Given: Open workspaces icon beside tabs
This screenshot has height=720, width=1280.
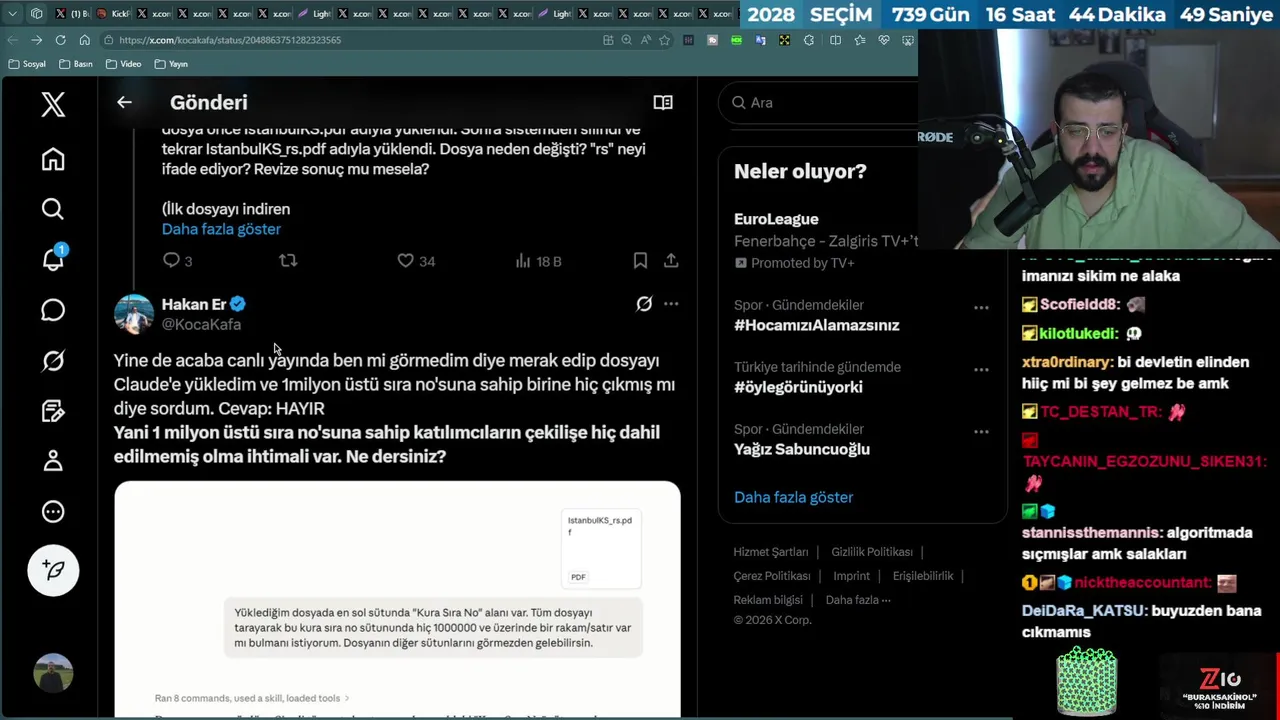Looking at the screenshot, I should click(x=36, y=14).
